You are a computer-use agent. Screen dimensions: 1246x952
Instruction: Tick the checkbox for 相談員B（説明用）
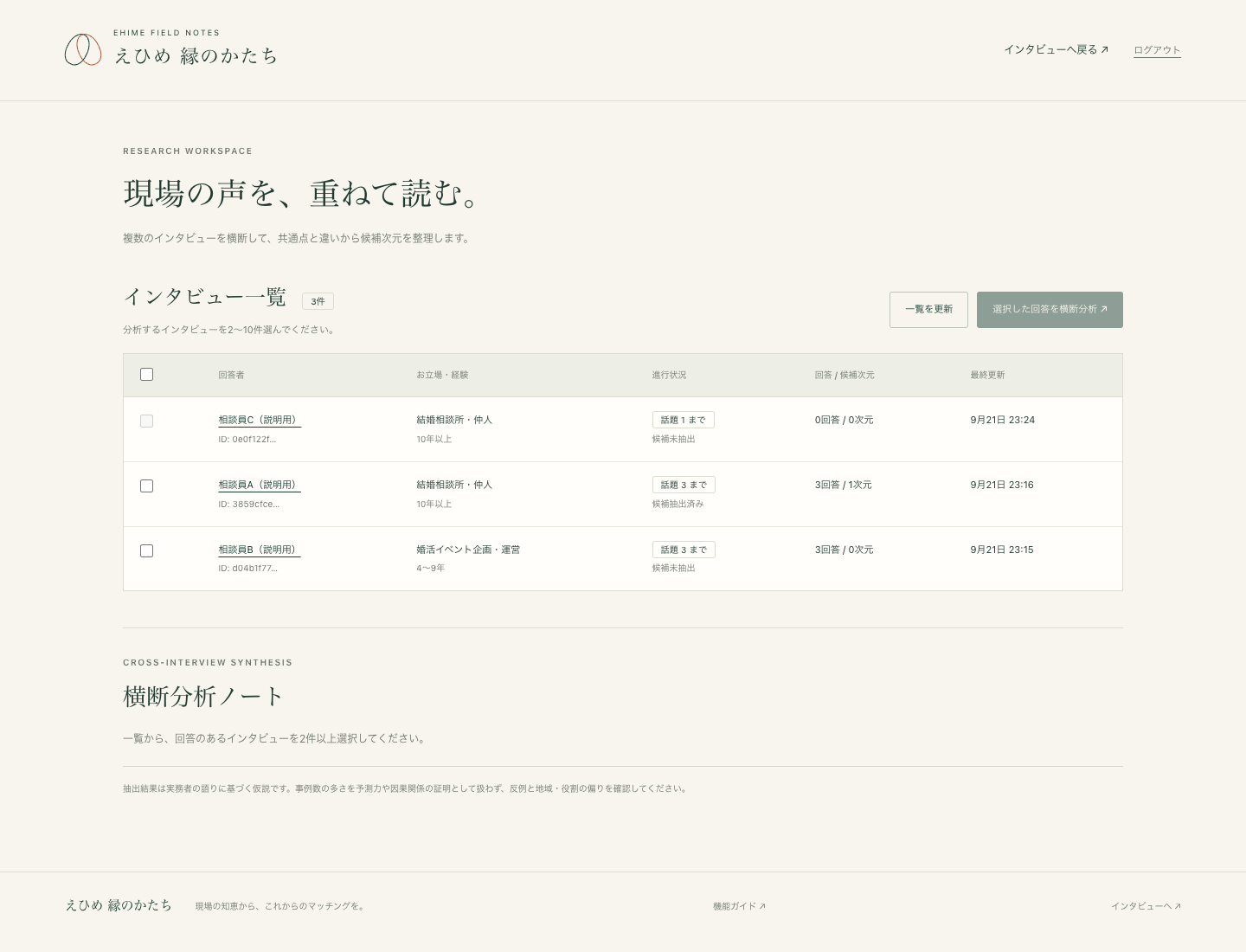(146, 550)
